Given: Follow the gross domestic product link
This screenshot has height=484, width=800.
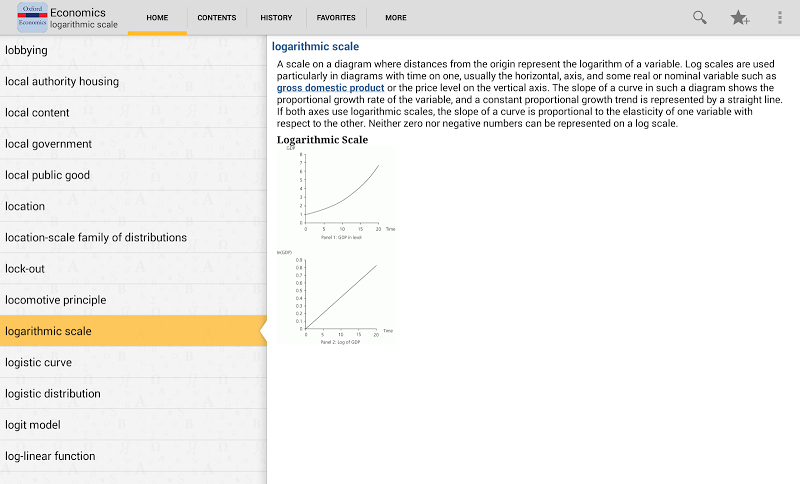Looking at the screenshot, I should (x=330, y=88).
